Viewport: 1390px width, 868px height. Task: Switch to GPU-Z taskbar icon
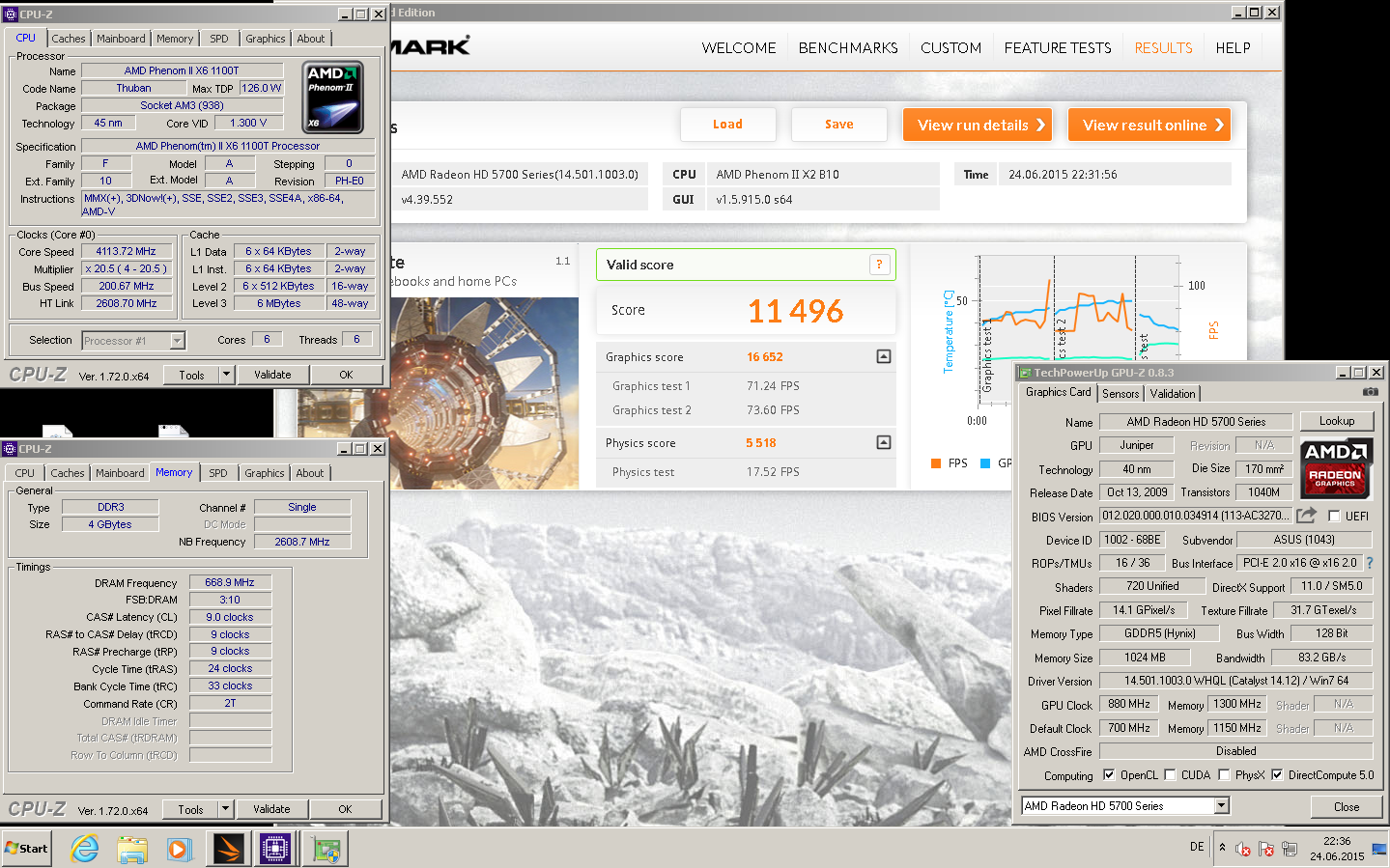pos(326,849)
